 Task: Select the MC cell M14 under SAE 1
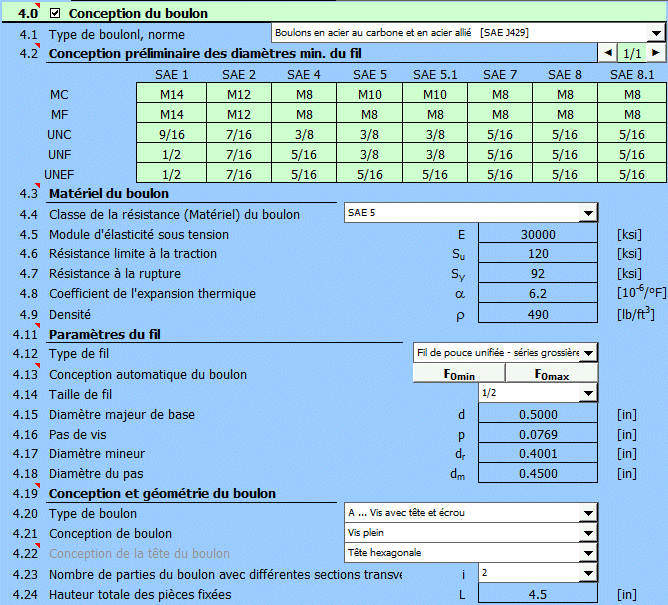tap(172, 94)
